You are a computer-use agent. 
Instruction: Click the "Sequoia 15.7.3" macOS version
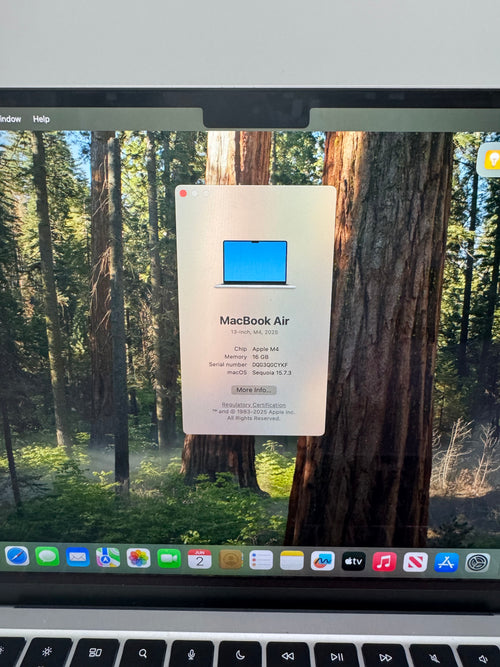[x=272, y=373]
